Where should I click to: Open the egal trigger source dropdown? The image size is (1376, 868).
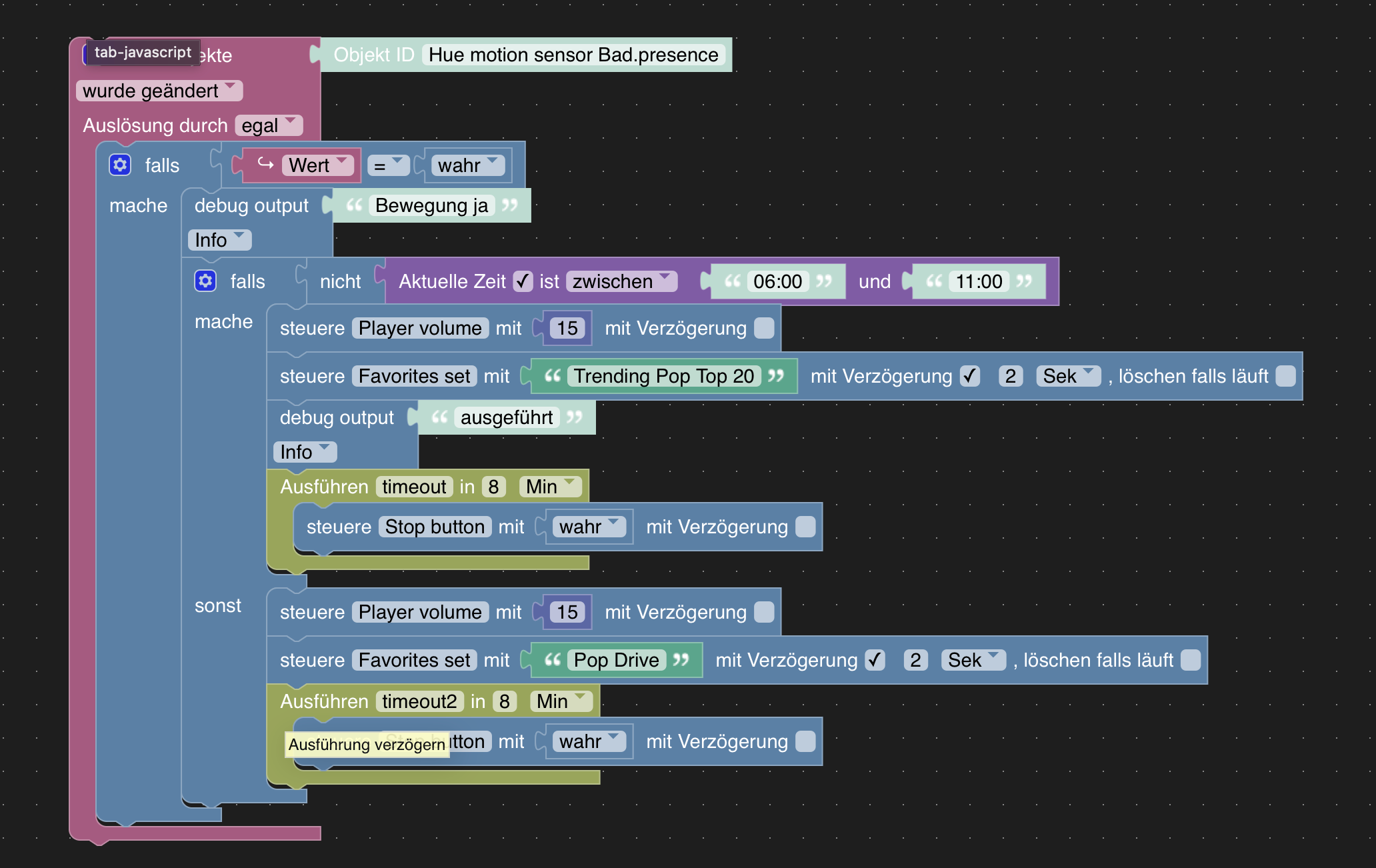(268, 125)
